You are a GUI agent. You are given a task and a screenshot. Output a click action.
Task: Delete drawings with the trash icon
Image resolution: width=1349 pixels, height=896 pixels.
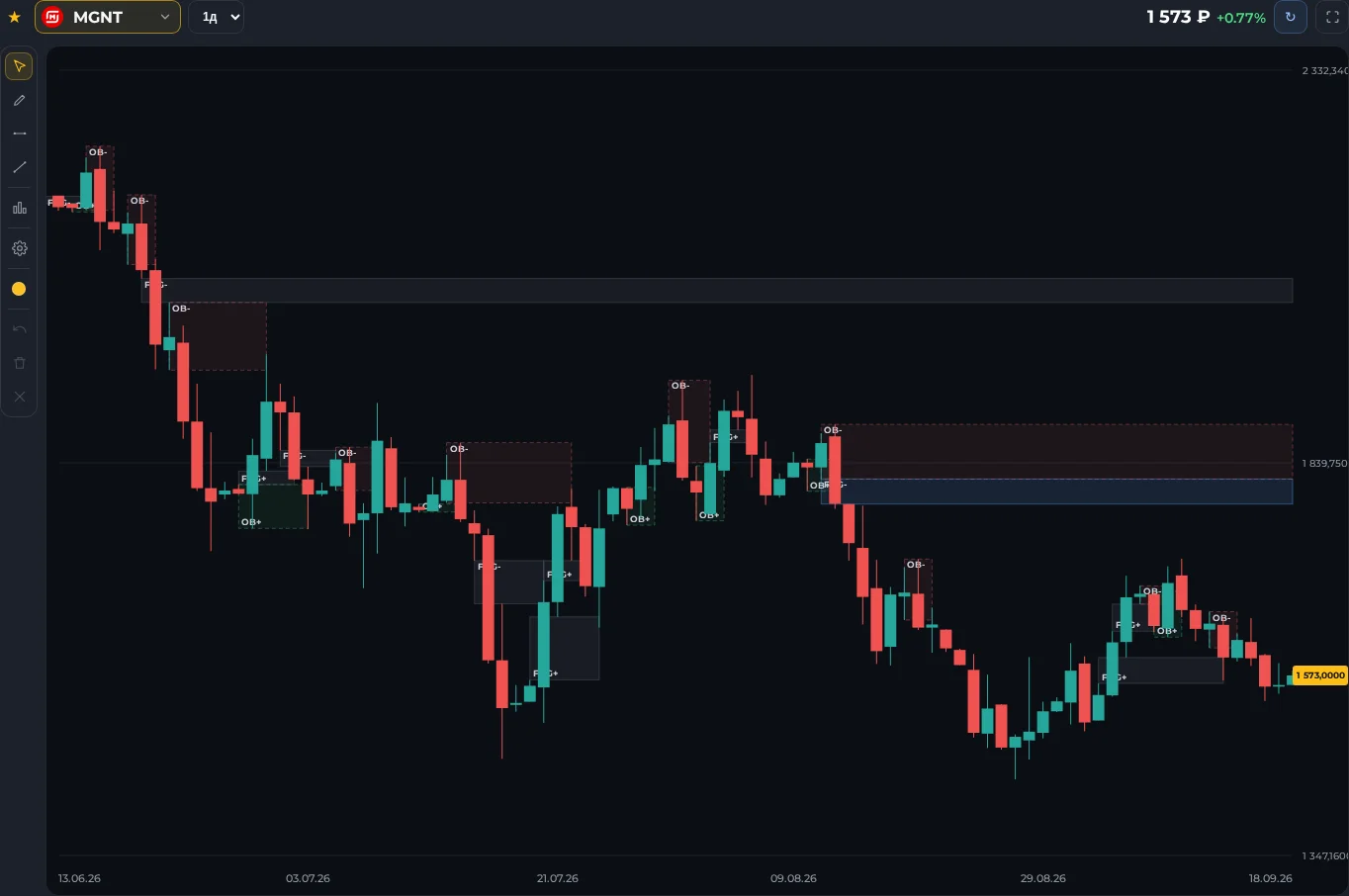[x=19, y=363]
